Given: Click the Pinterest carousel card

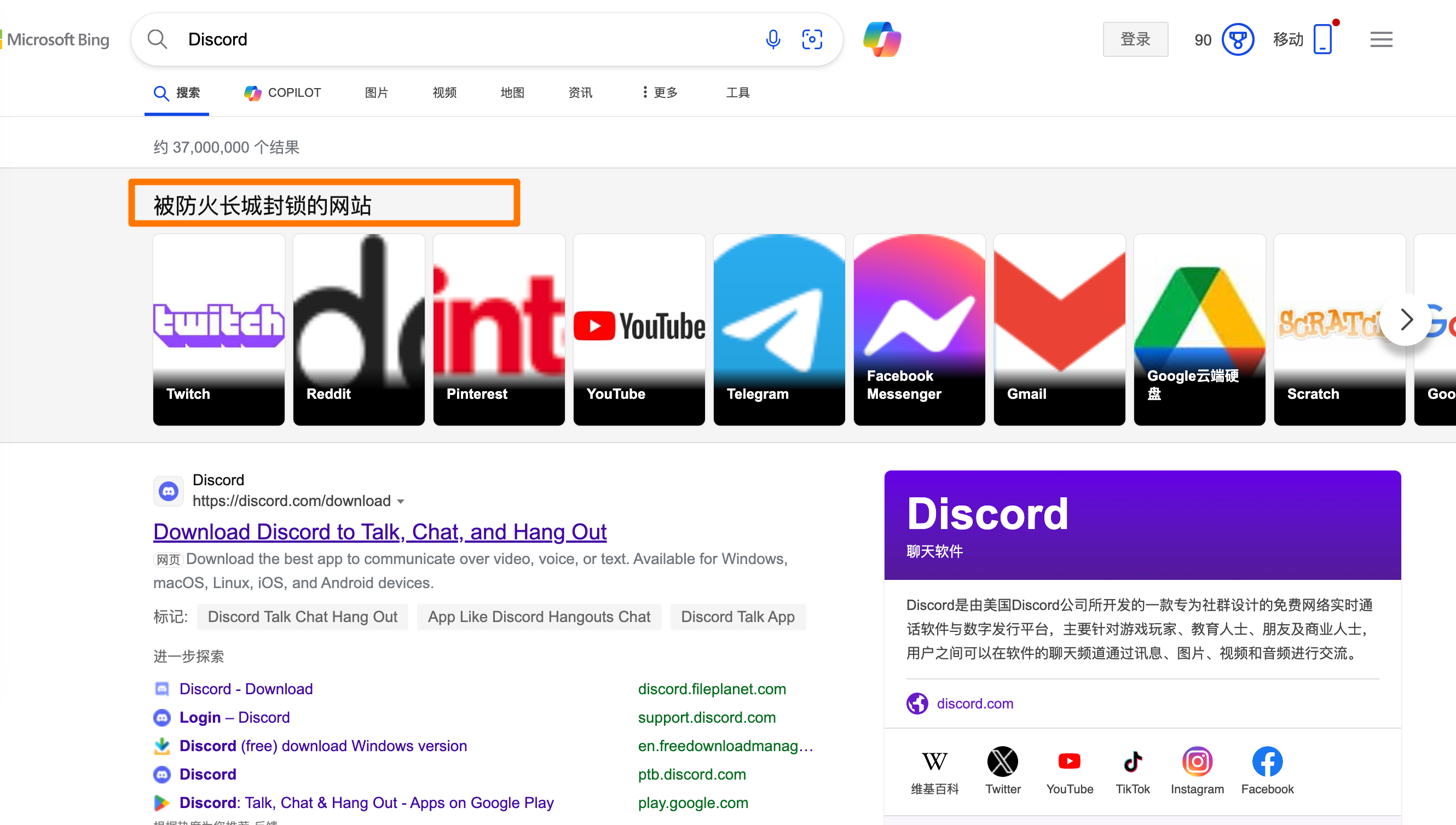Looking at the screenshot, I should (499, 329).
